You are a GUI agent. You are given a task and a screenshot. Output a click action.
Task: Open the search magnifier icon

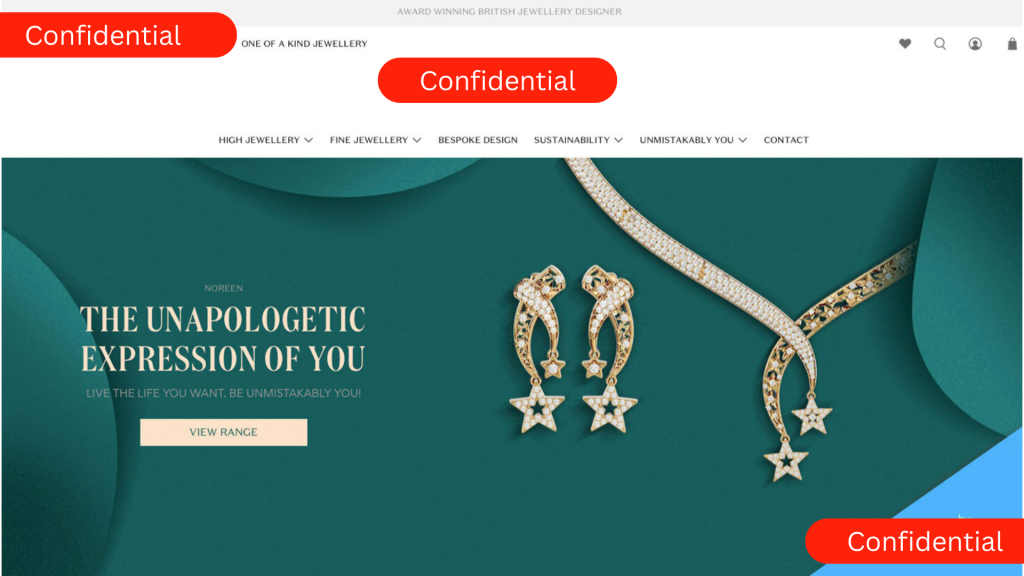tap(940, 44)
